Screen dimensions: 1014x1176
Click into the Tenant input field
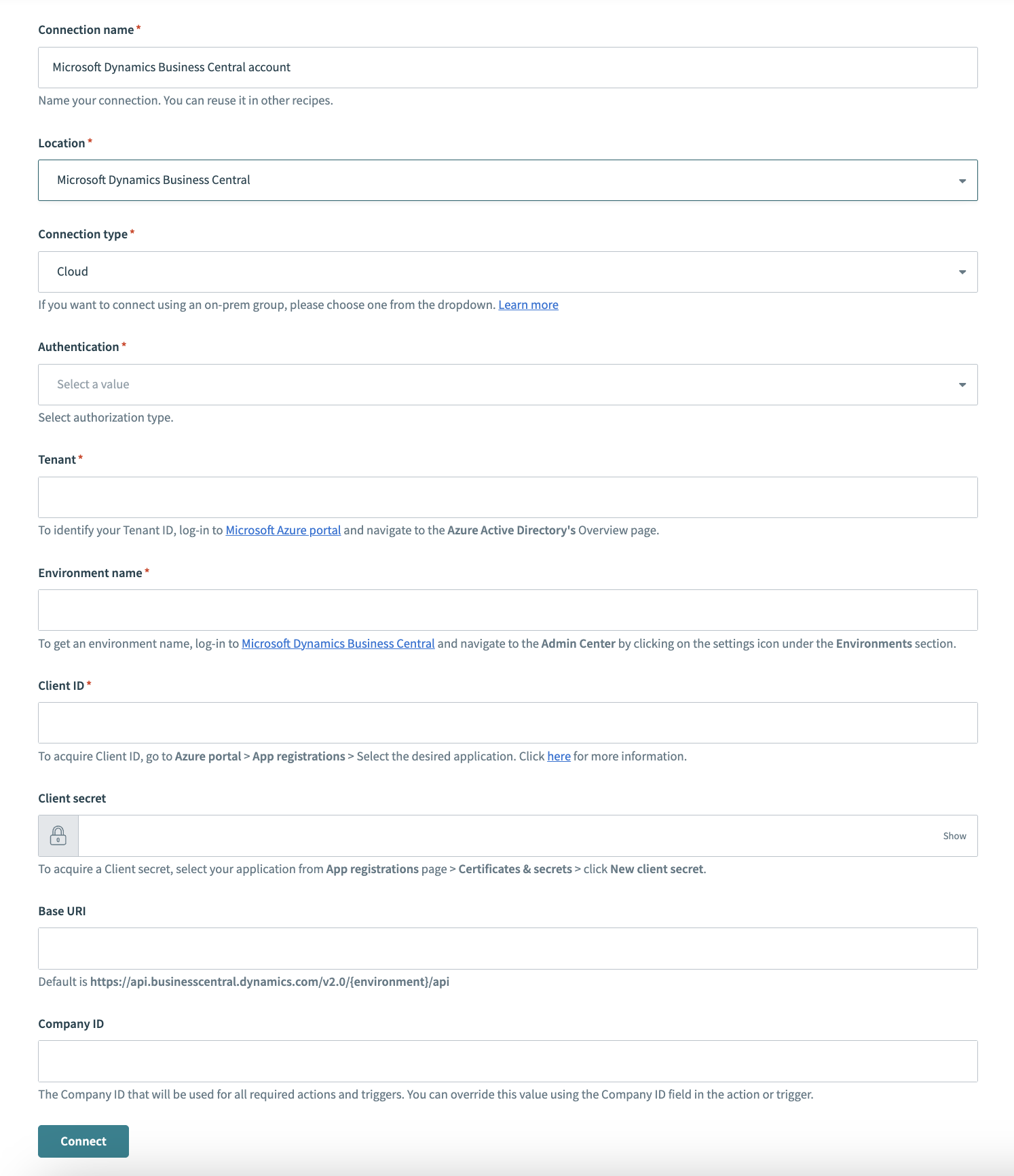[507, 497]
